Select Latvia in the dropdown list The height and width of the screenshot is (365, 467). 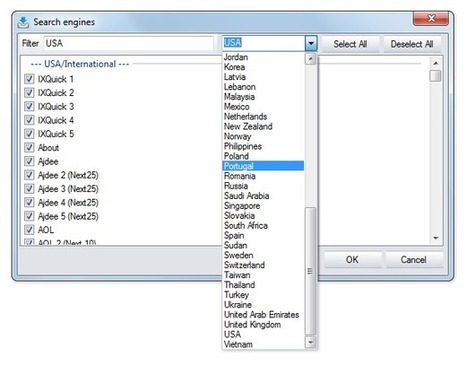click(x=263, y=77)
